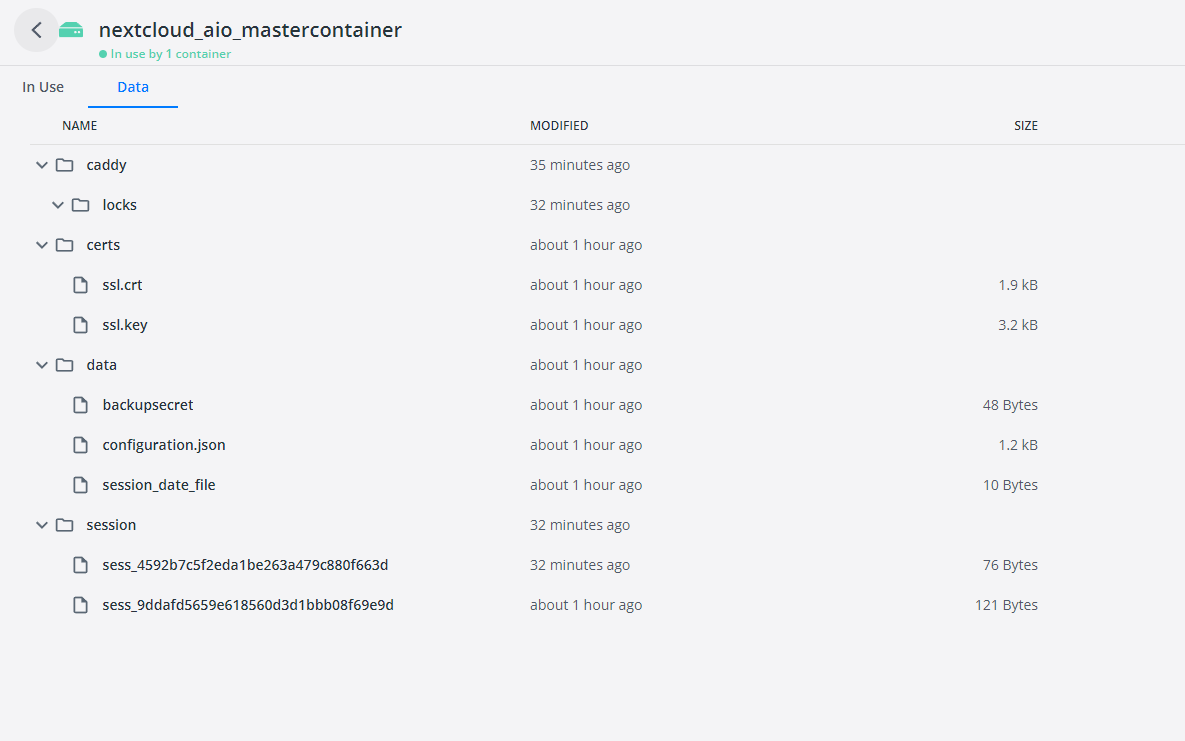Click the 1.9 kB size of ssl.crt
Viewport: 1185px width, 741px height.
(x=1018, y=285)
